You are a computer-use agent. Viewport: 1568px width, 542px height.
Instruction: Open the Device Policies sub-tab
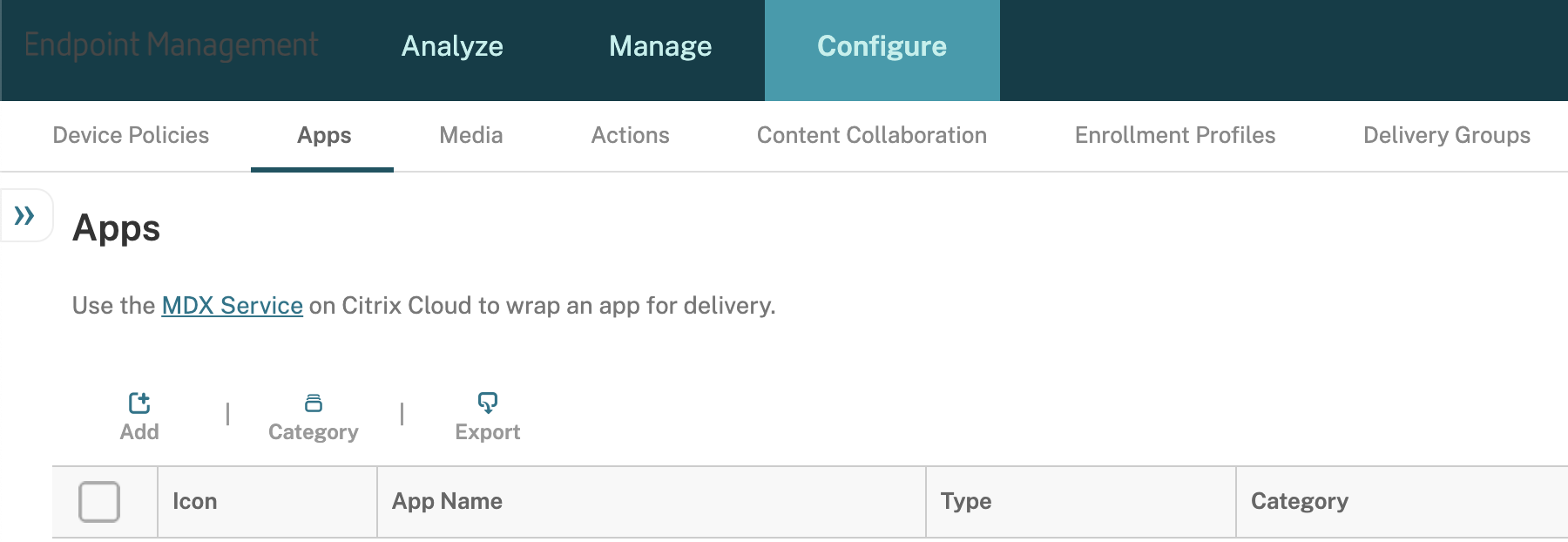pos(131,136)
